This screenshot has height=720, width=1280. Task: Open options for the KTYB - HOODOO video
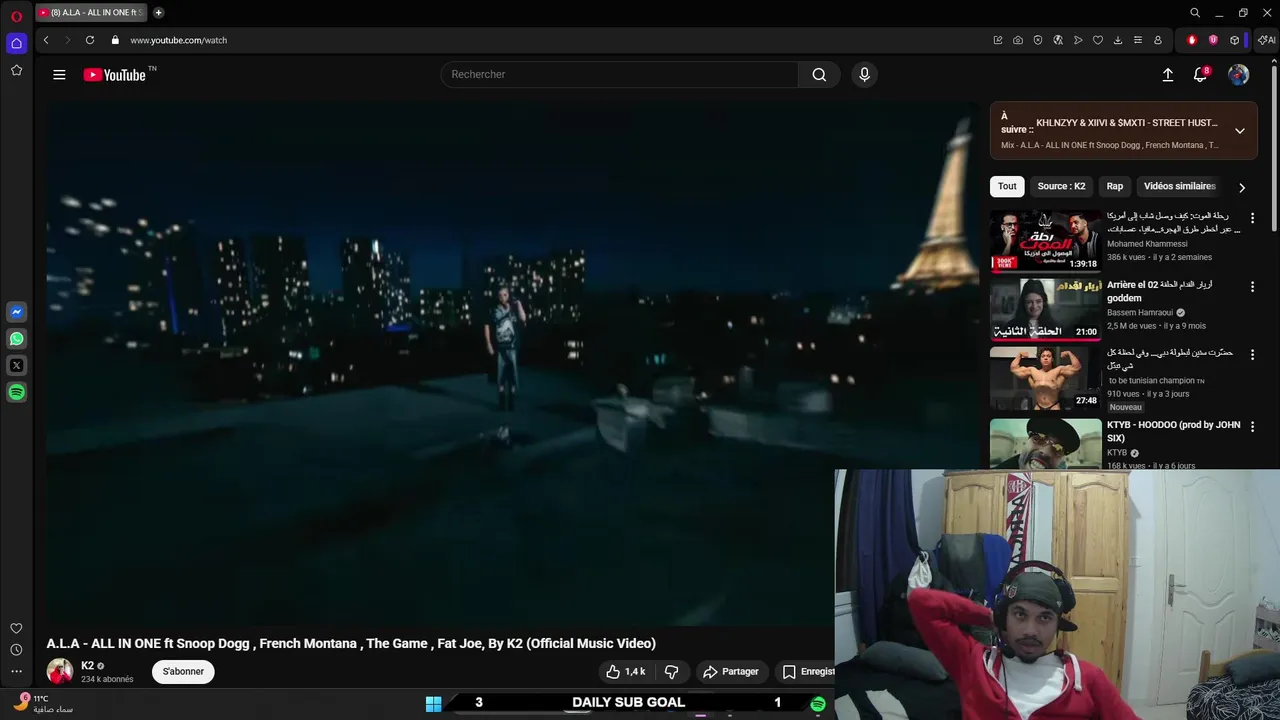(1252, 427)
